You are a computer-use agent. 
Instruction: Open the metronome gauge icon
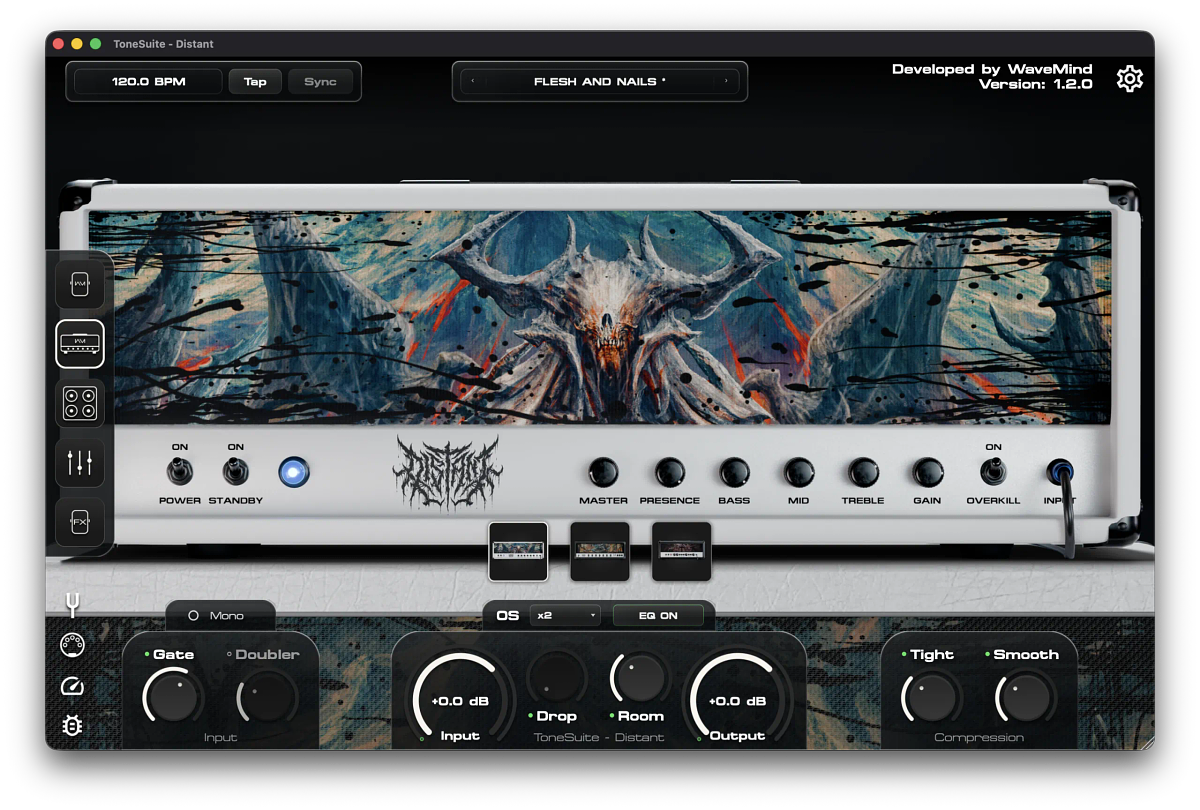[72, 686]
